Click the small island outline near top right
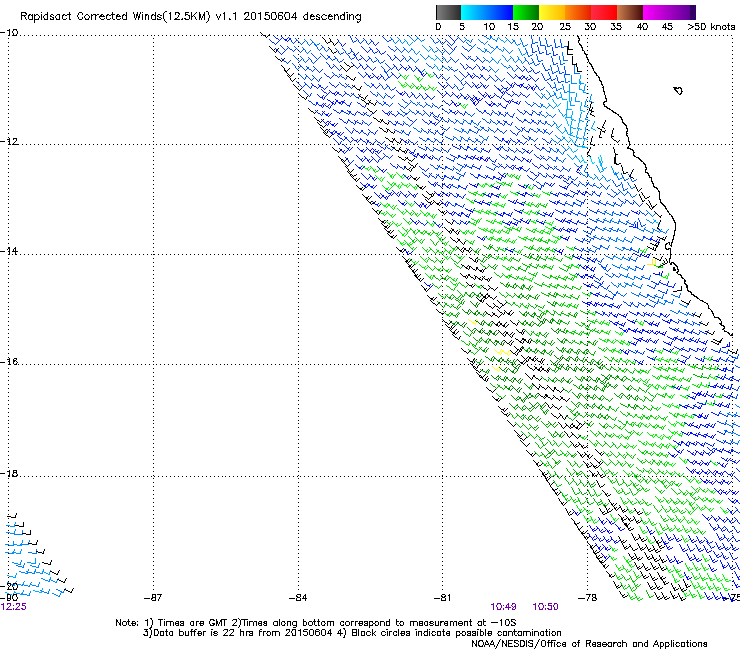Screen dimensions: 740x650 (x=678, y=90)
